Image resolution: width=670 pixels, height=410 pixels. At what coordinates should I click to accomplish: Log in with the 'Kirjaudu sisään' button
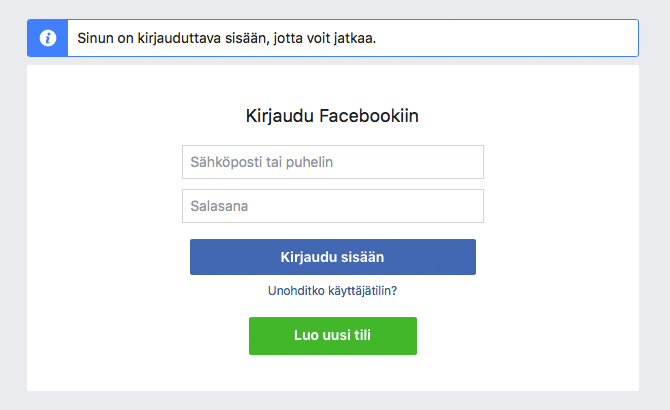point(332,257)
